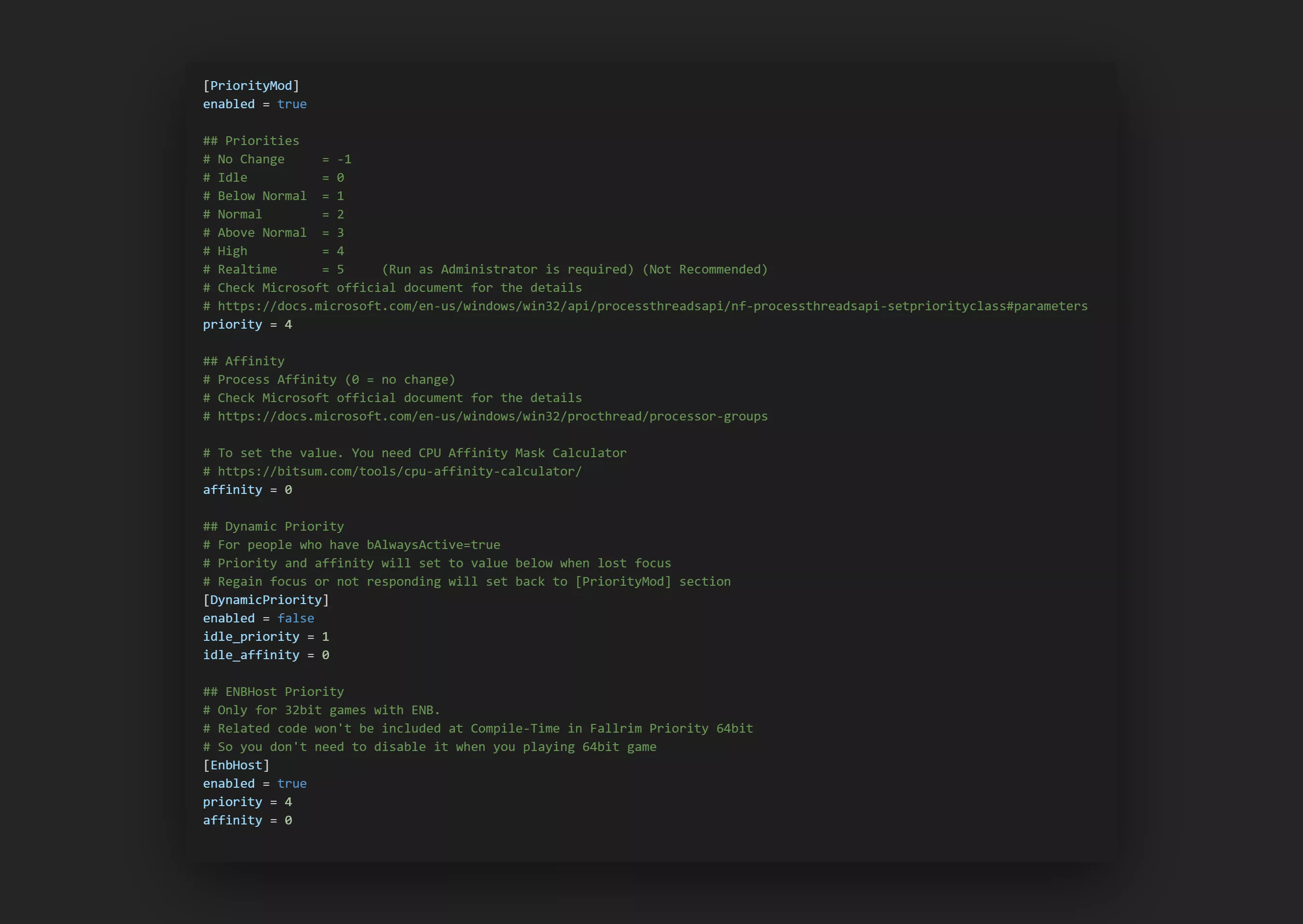The image size is (1303, 924).
Task: Click 'affinity = 0' below the bitsum link
Action: tap(247, 490)
